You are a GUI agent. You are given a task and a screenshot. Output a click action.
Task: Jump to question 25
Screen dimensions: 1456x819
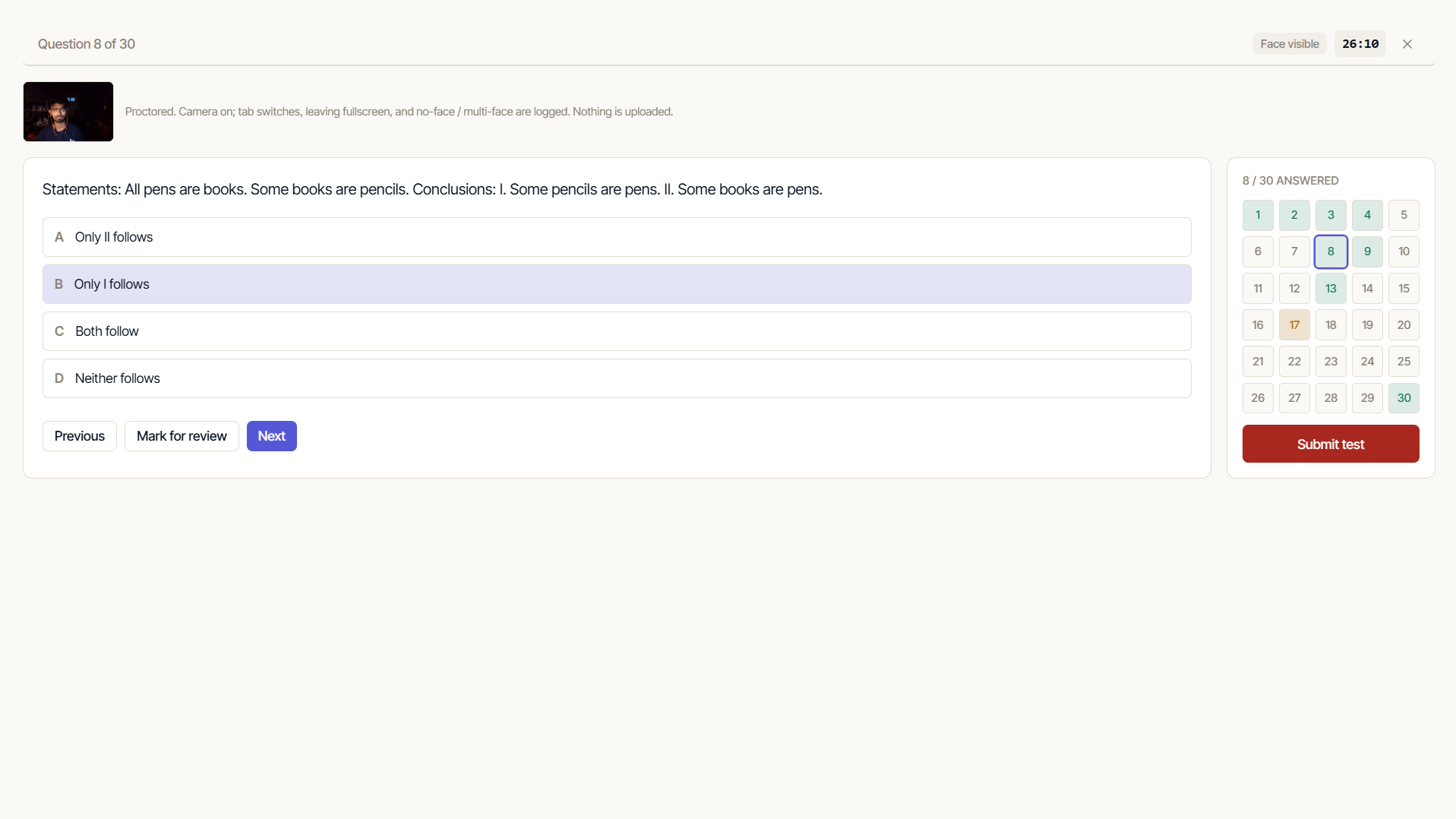(1404, 362)
